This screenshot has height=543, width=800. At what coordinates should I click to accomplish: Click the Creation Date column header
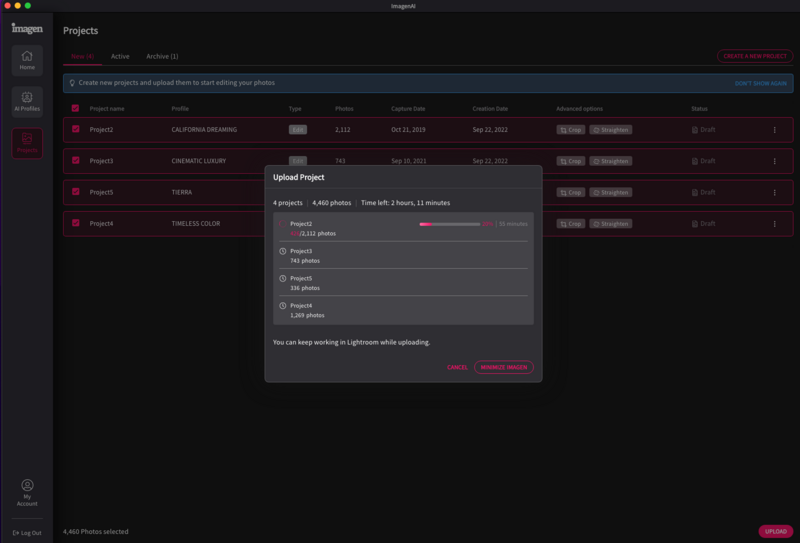coord(490,109)
